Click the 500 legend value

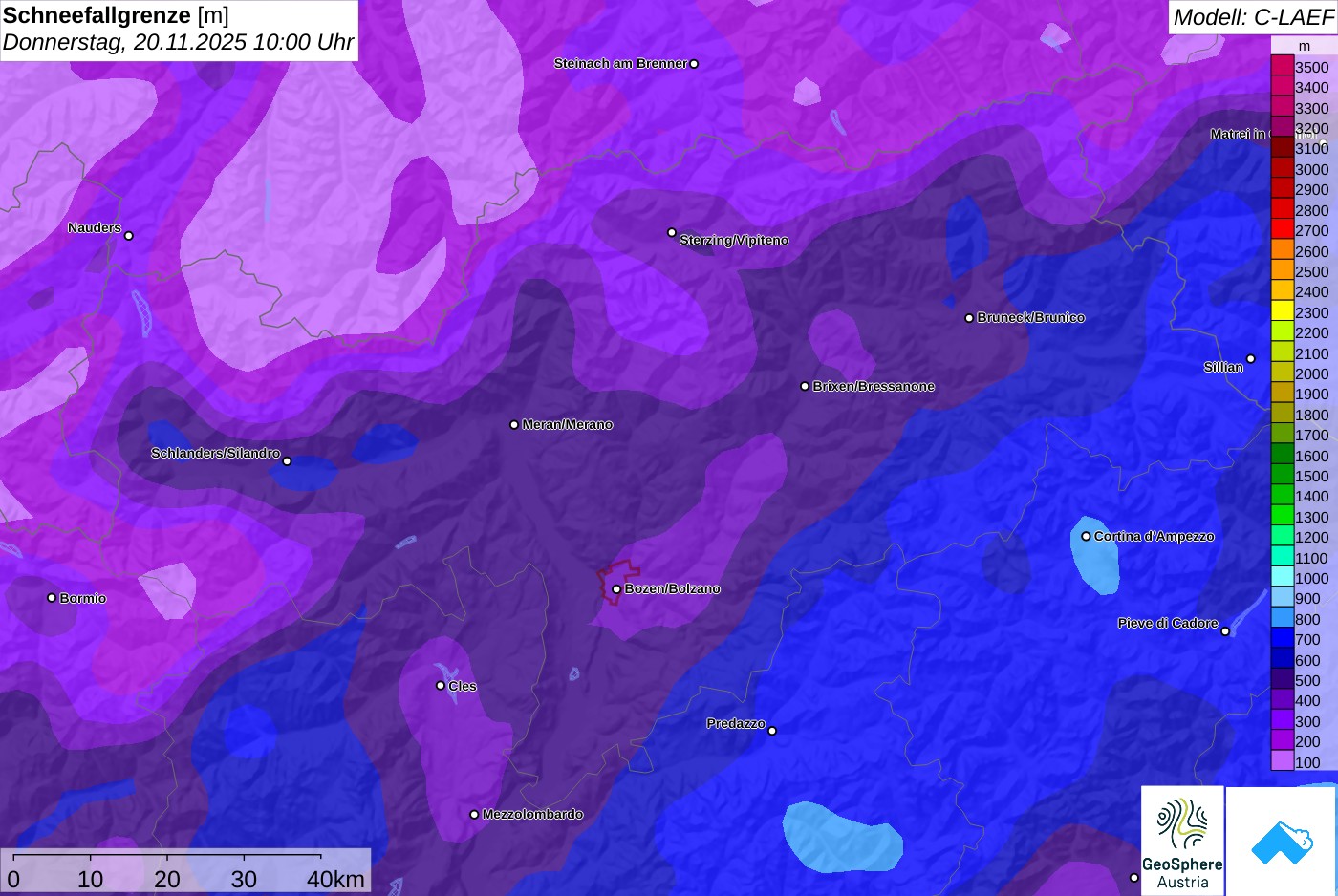(1307, 680)
